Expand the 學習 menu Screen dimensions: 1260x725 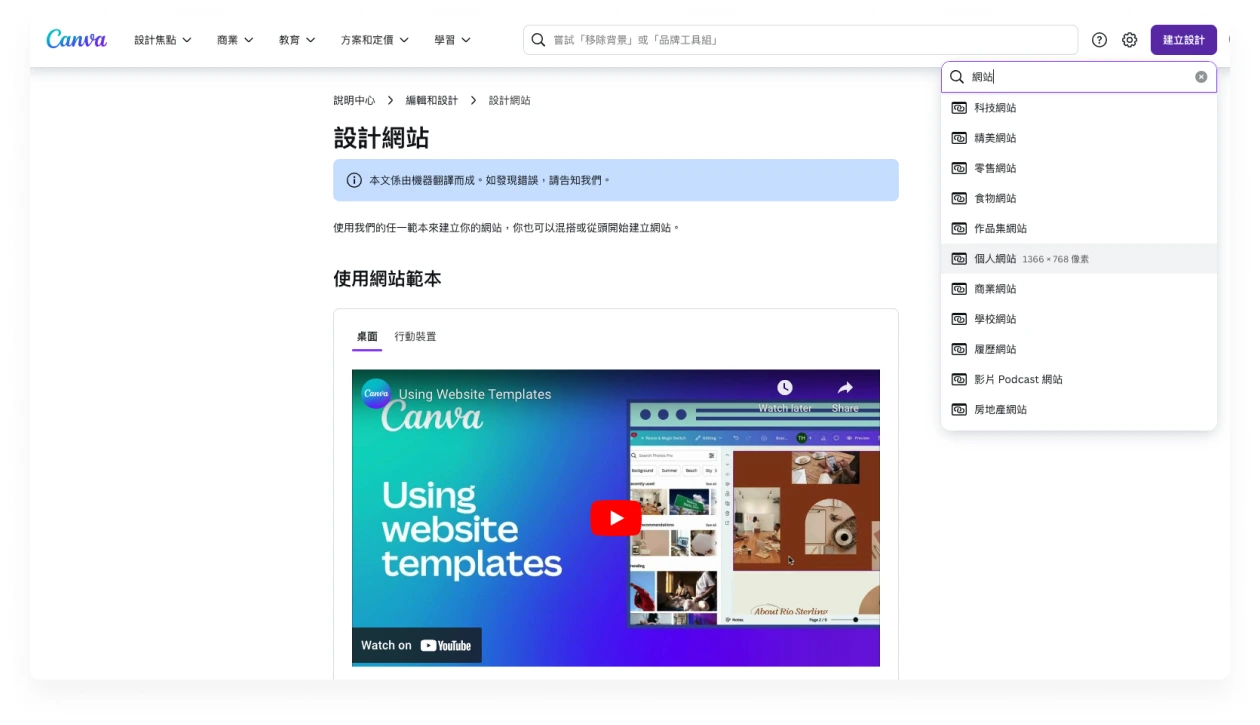[453, 40]
